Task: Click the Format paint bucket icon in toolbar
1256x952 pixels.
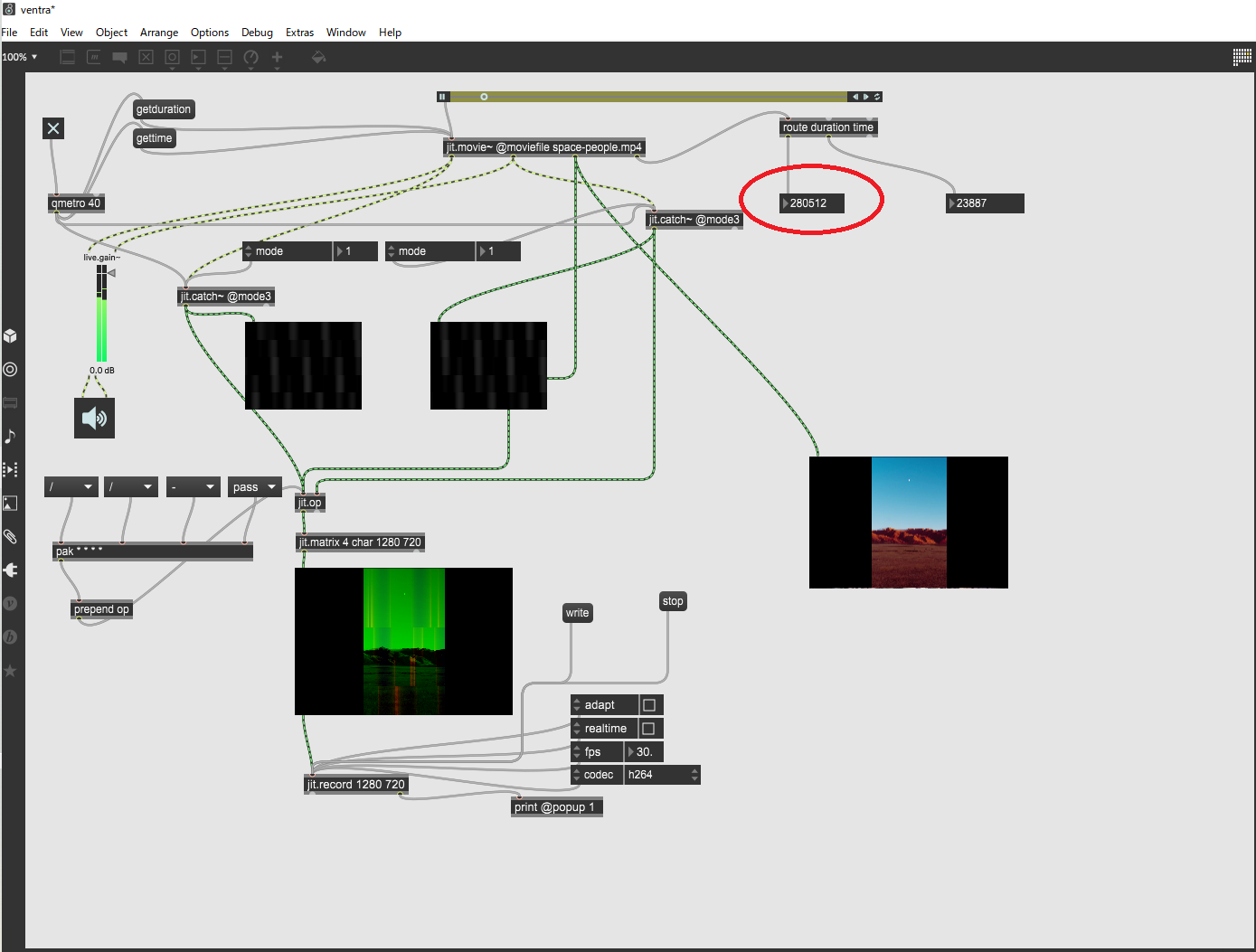Action: [318, 57]
